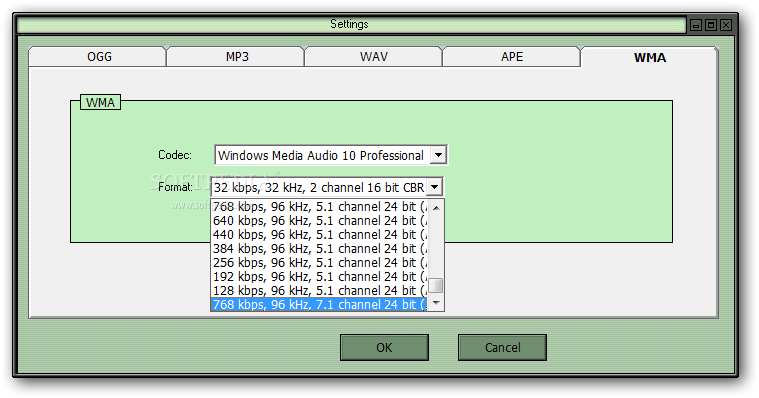This screenshot has height=398, width=759.
Task: Switch to the MP3 tab
Action: pos(236,57)
